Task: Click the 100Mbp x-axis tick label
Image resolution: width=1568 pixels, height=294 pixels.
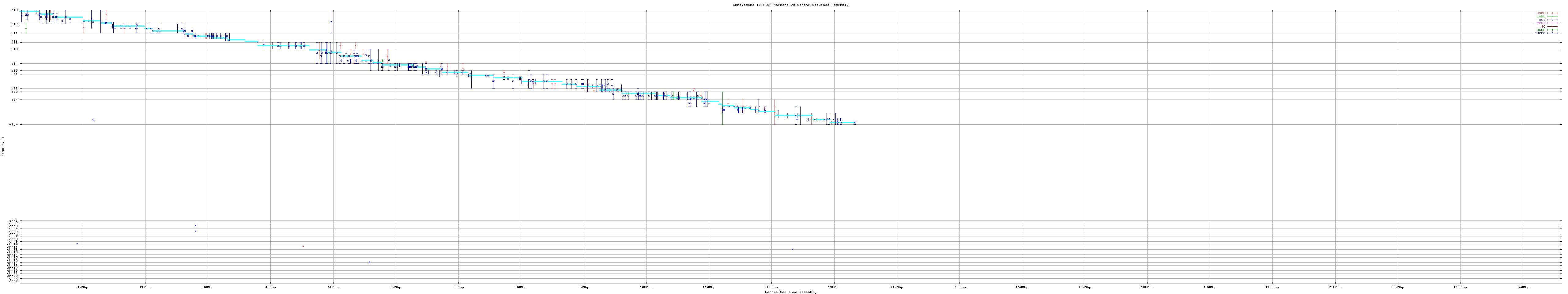Action: pos(646,287)
